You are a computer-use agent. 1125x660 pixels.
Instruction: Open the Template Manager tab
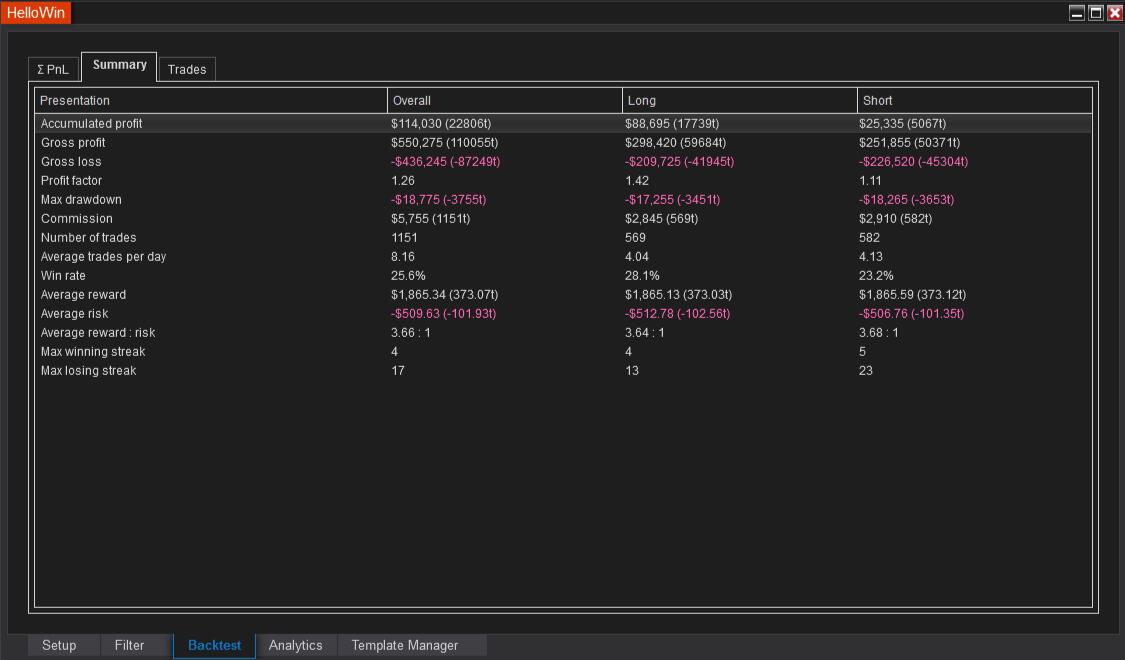click(x=405, y=645)
